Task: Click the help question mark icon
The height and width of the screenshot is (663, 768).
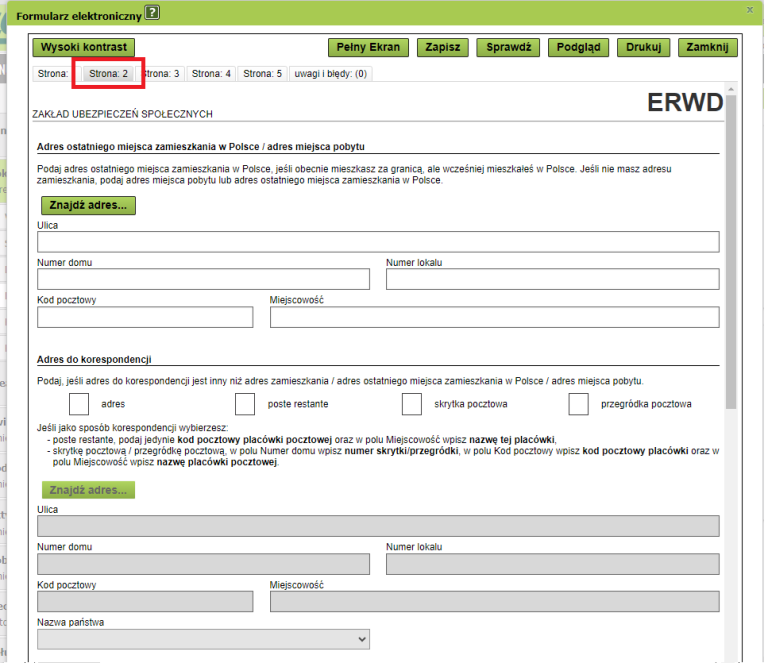Action: tap(152, 13)
